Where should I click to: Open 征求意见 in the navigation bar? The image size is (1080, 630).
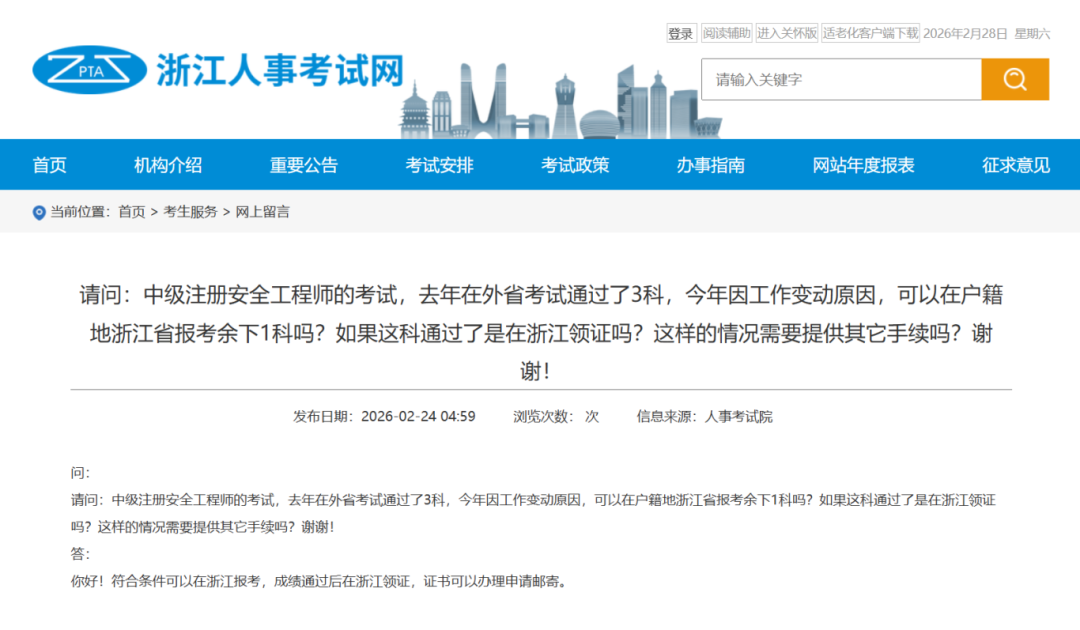pos(1016,165)
